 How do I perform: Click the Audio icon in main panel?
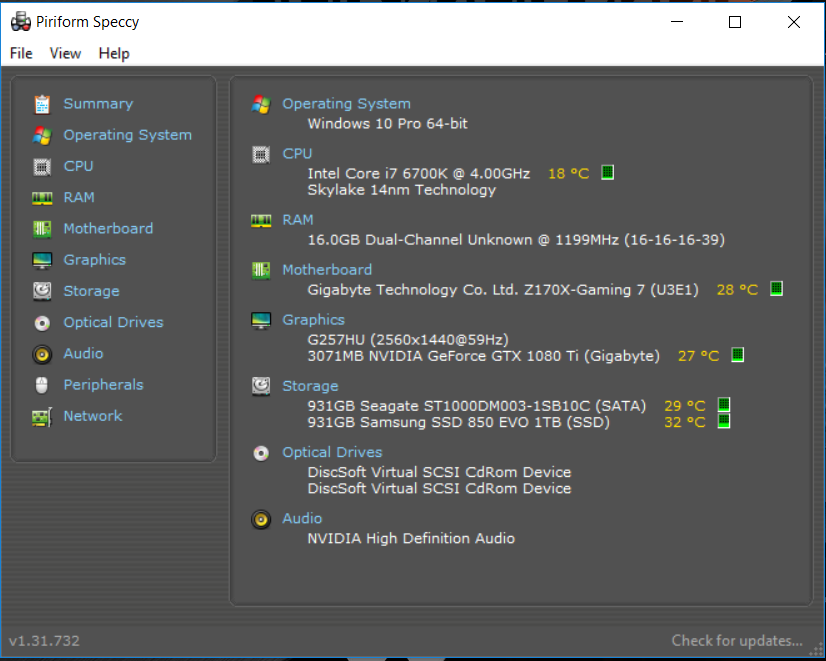[x=261, y=519]
